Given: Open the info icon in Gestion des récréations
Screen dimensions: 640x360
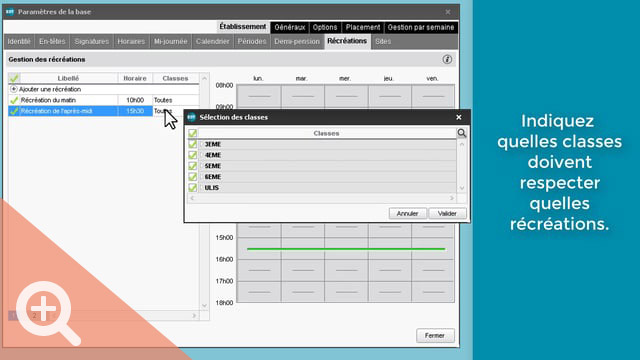Looking at the screenshot, I should [447, 60].
